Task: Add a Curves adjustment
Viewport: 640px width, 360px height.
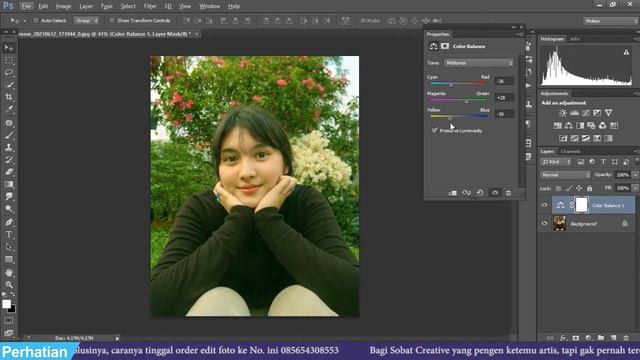Action: pyautogui.click(x=586, y=113)
